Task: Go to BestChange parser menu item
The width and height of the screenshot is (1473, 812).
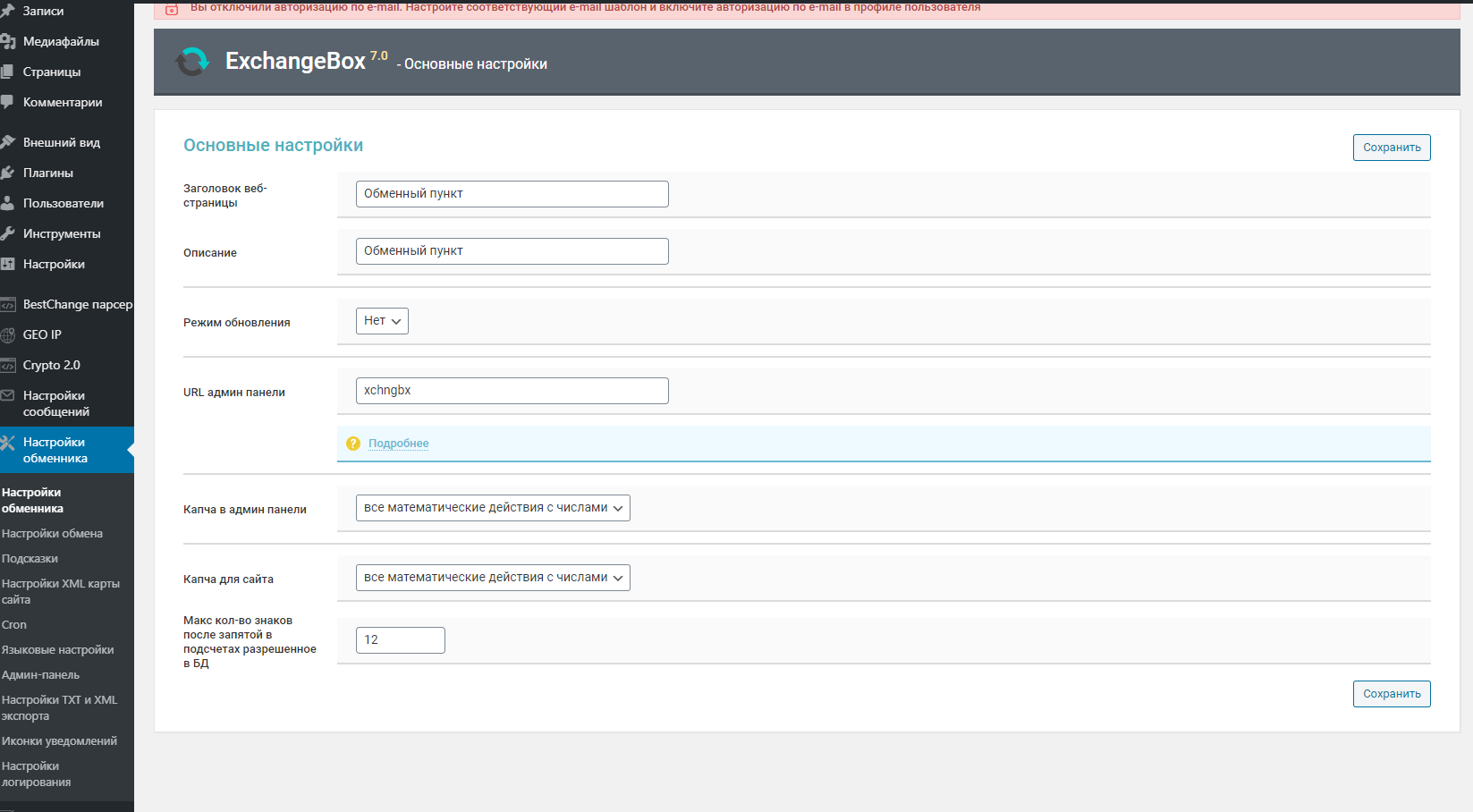Action: [x=77, y=304]
